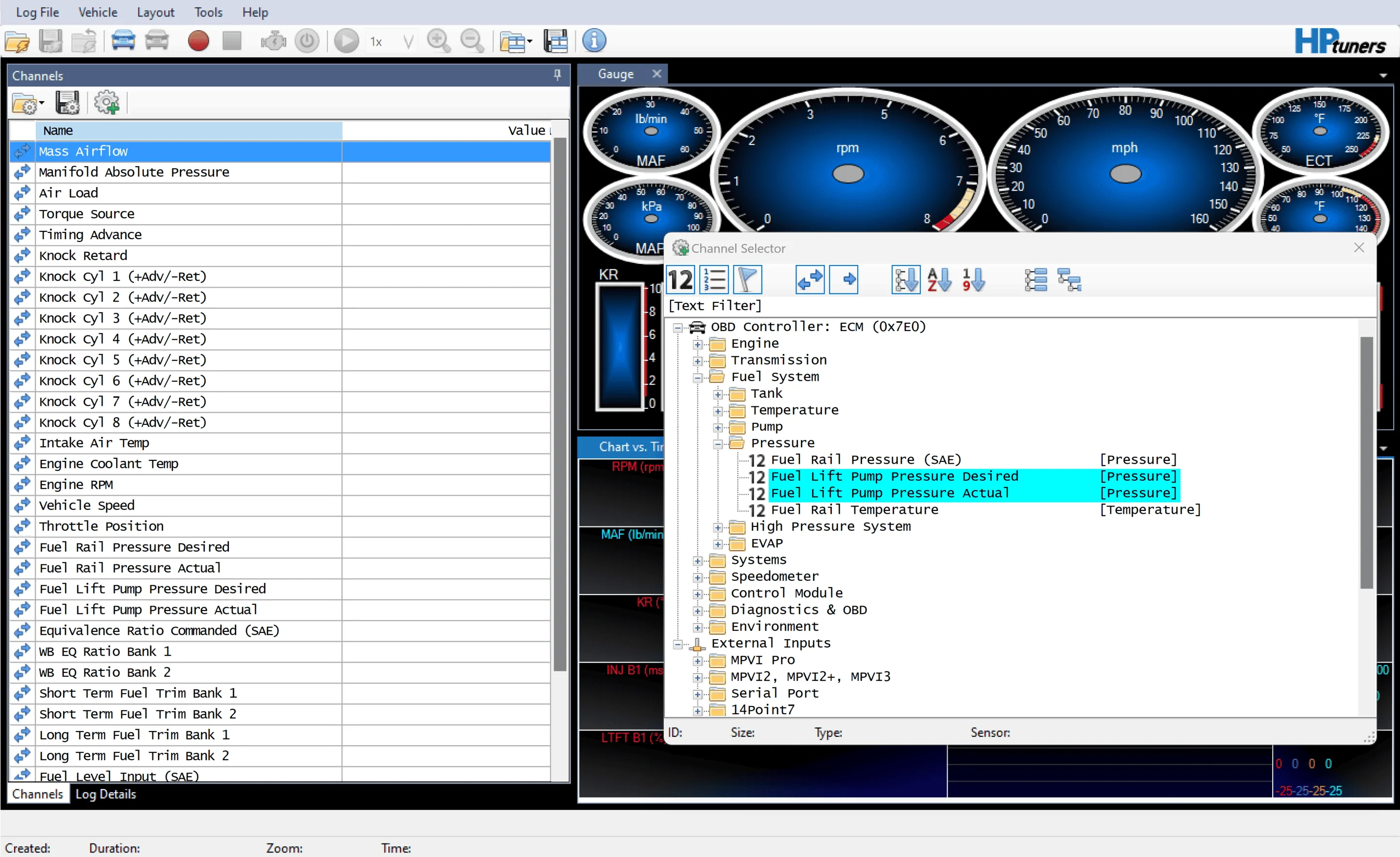
Task: Click the expand all tree icon
Action: 1036,280
